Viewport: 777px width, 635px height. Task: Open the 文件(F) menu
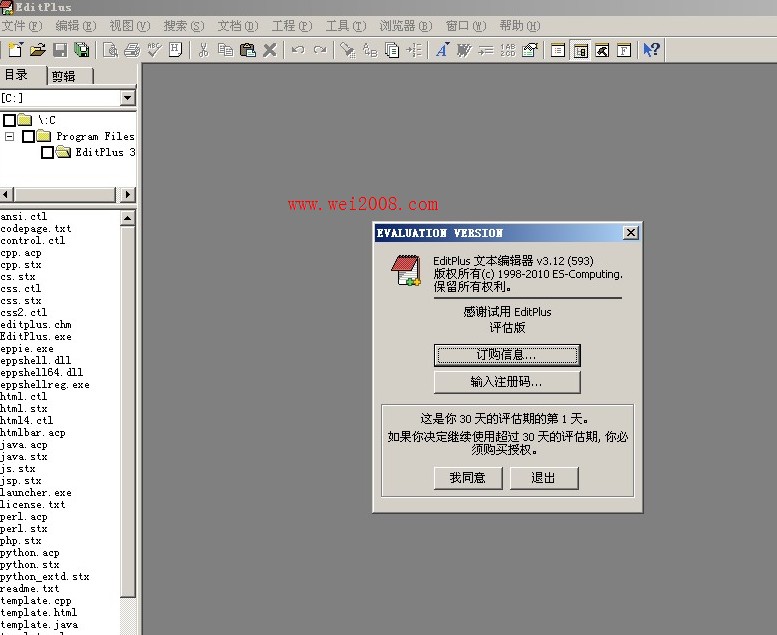pyautogui.click(x=22, y=26)
